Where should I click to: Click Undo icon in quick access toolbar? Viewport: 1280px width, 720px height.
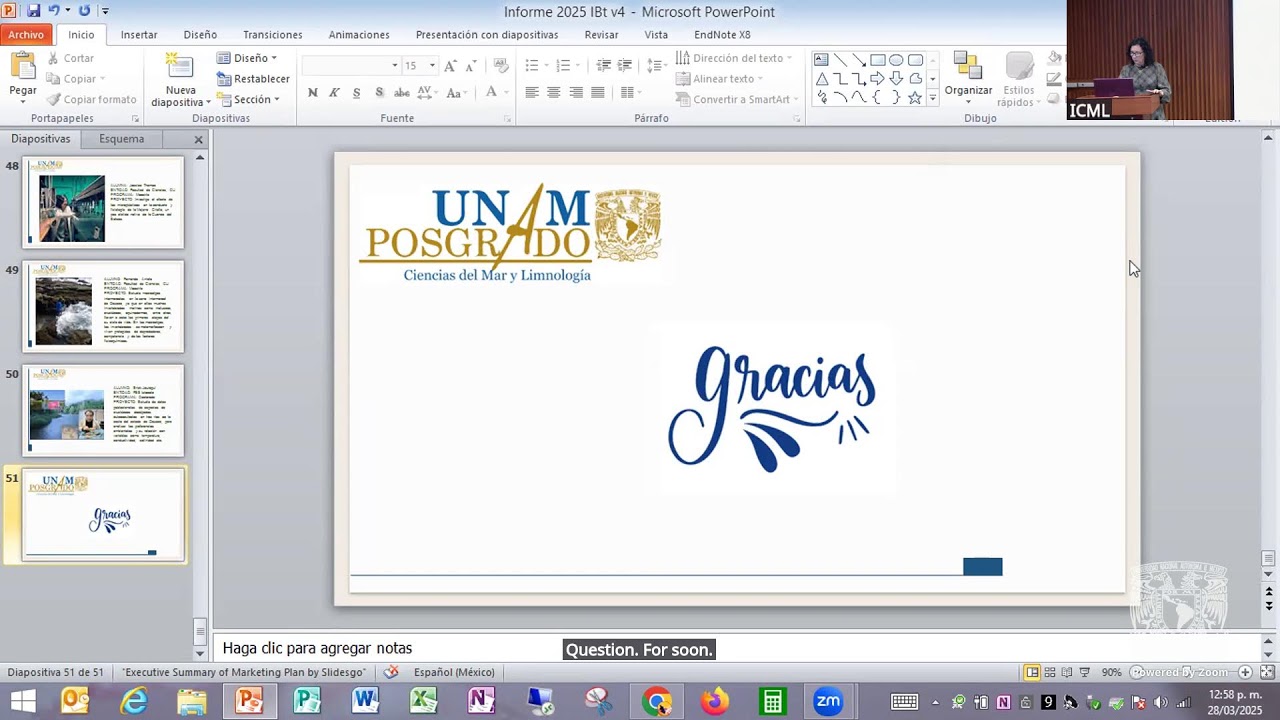(x=54, y=11)
